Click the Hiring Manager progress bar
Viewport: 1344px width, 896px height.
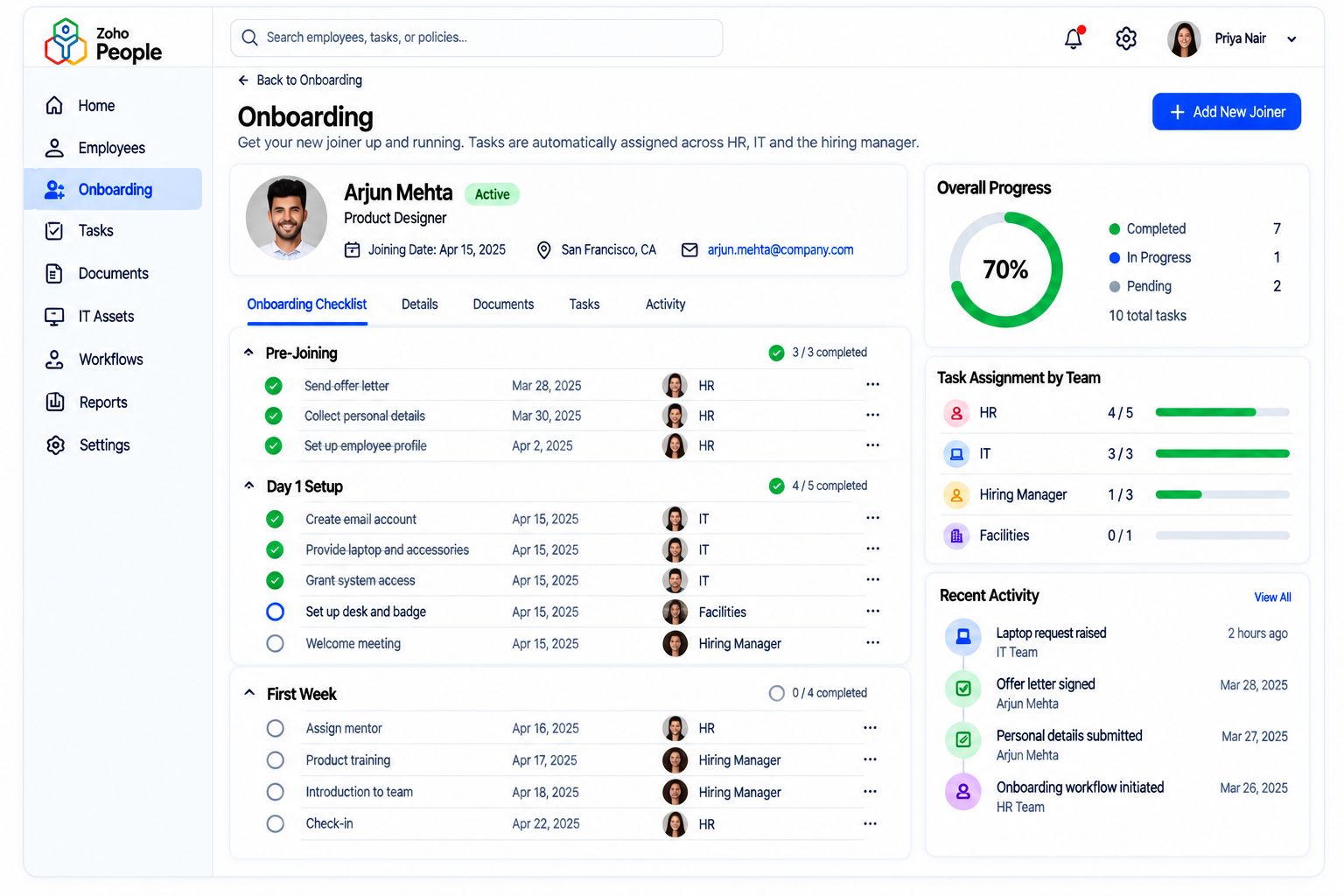(1222, 494)
